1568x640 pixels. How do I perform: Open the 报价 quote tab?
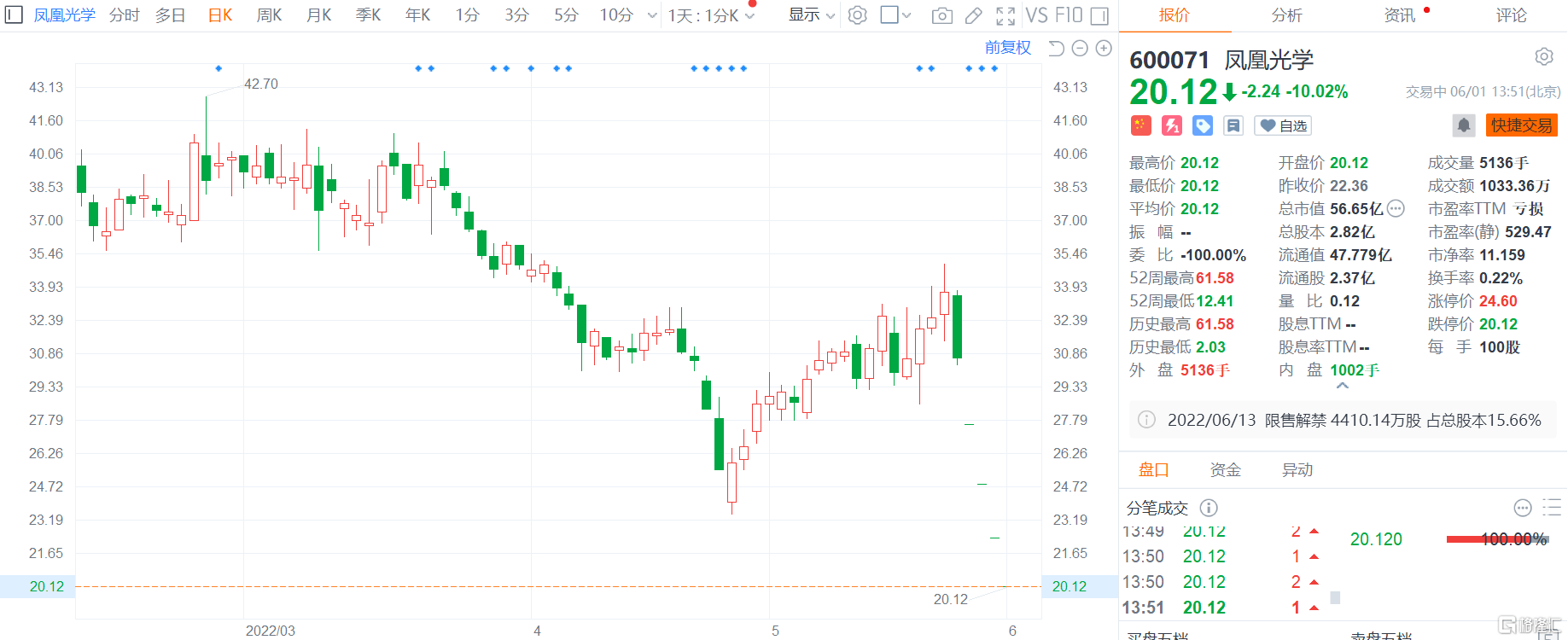1174,15
